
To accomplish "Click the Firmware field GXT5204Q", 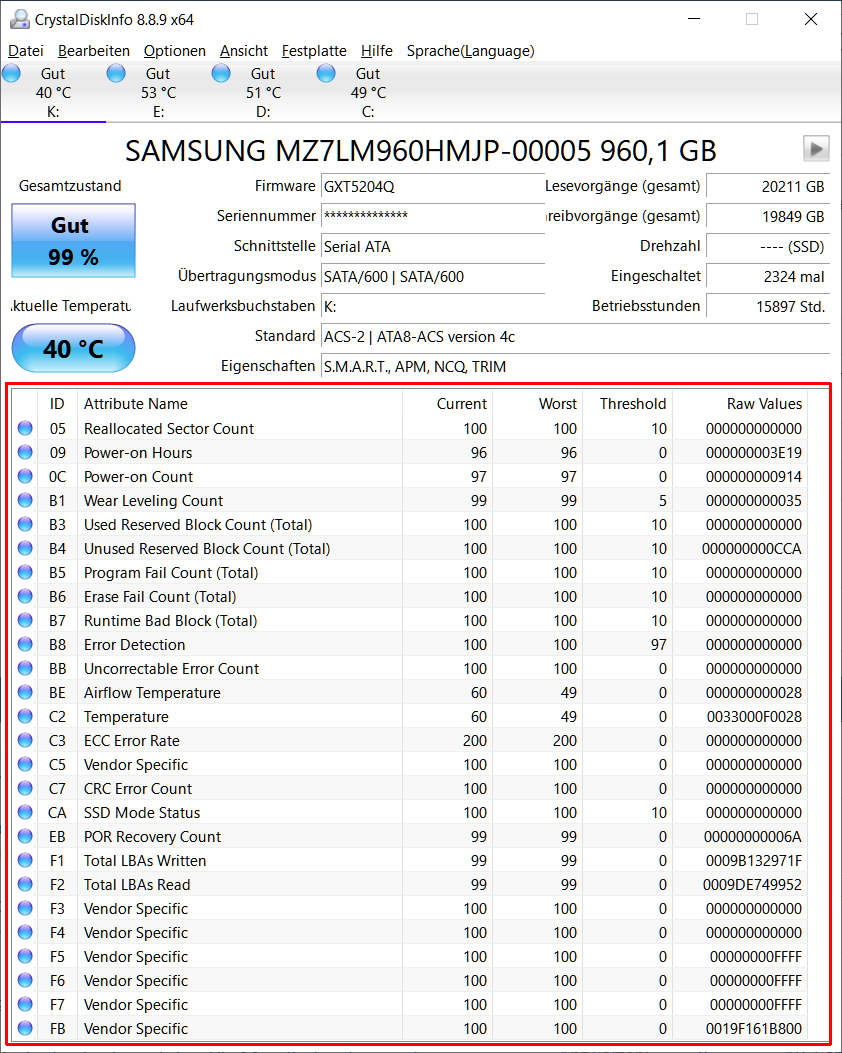I will [432, 187].
